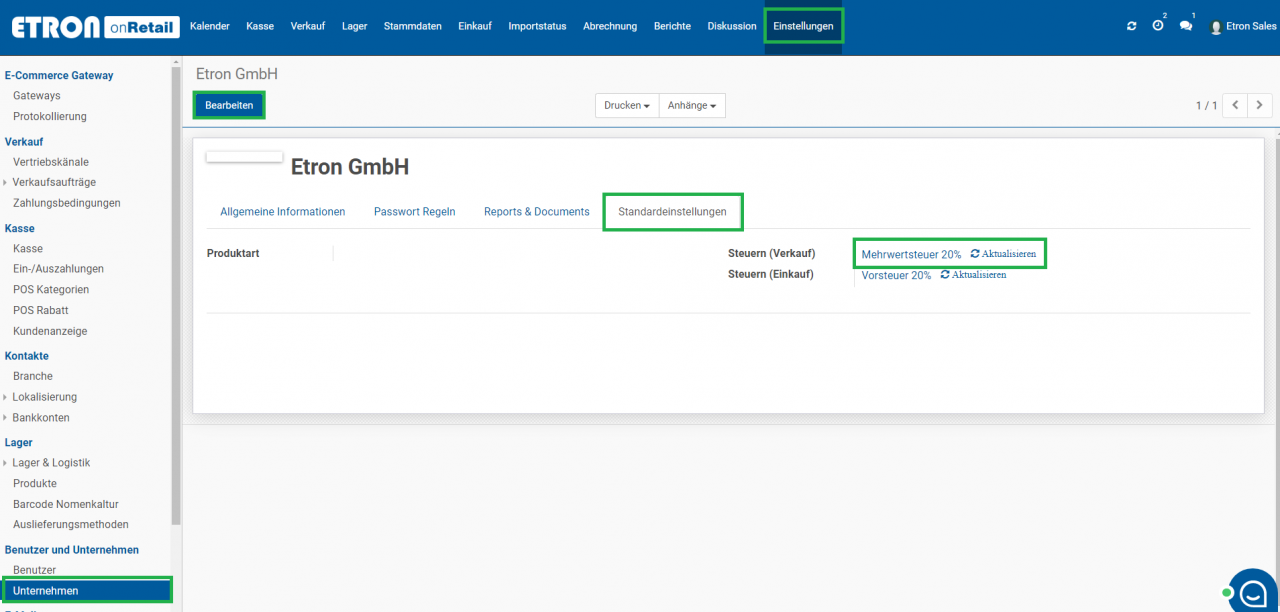Click the Kontakte sidebar heading
The width and height of the screenshot is (1280, 612).
[x=27, y=356]
